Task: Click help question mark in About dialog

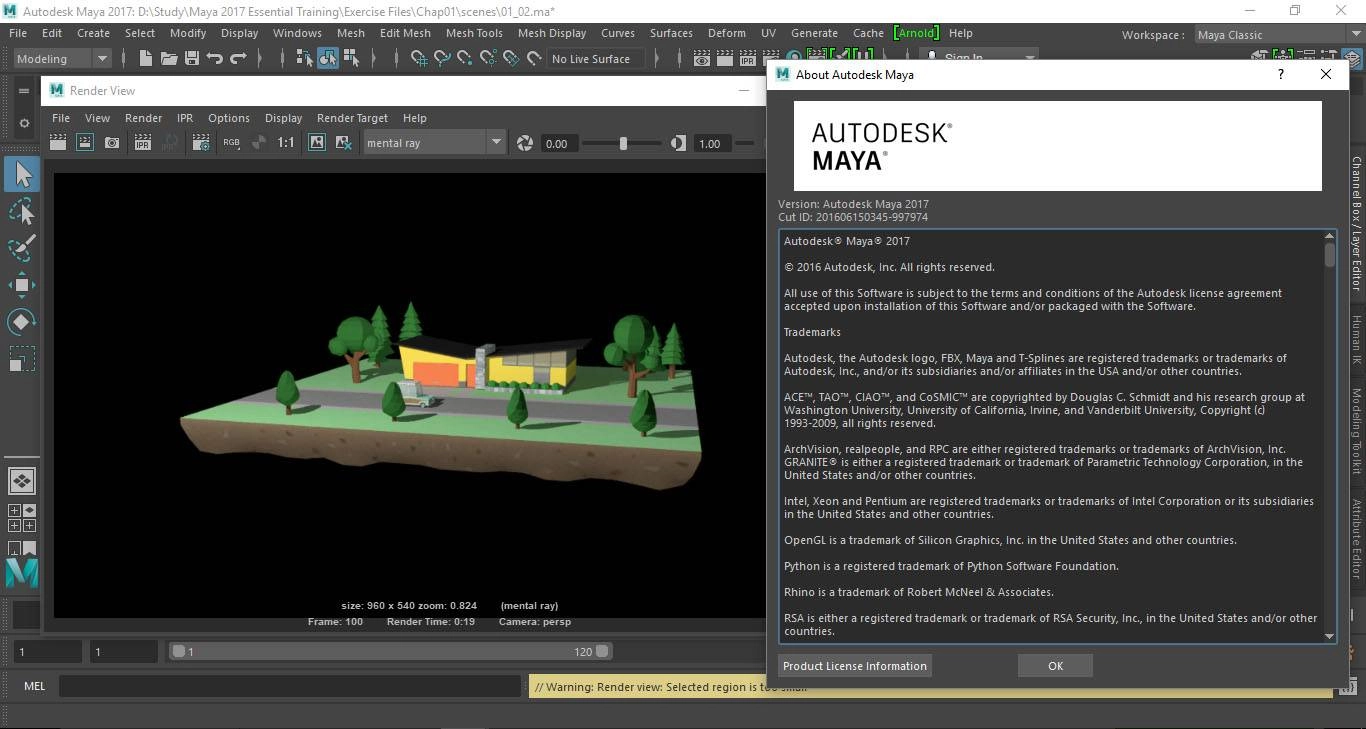Action: tap(1281, 74)
